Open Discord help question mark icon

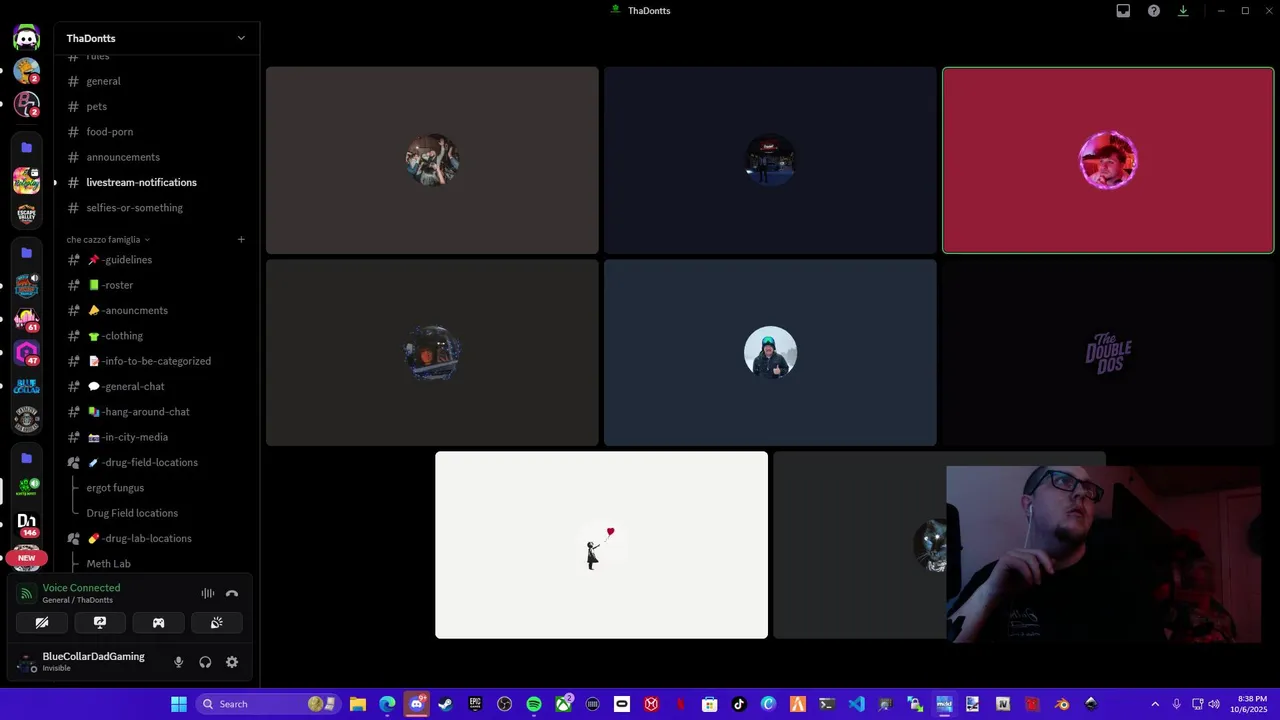tap(1154, 11)
